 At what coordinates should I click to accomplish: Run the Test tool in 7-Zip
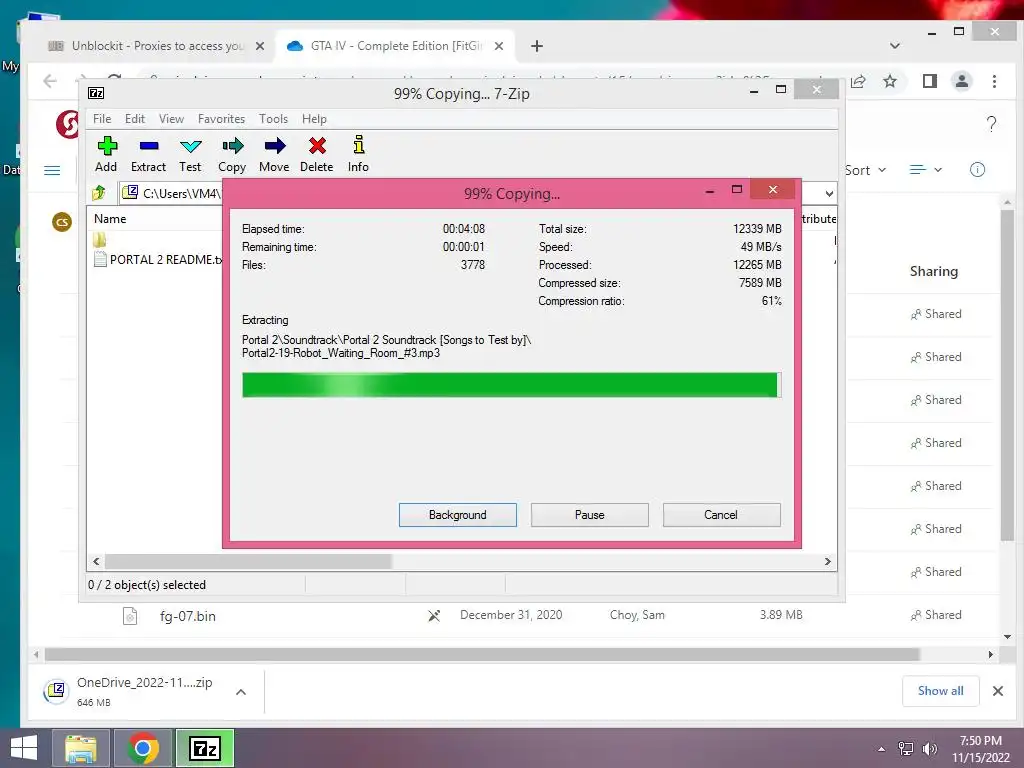tap(190, 155)
